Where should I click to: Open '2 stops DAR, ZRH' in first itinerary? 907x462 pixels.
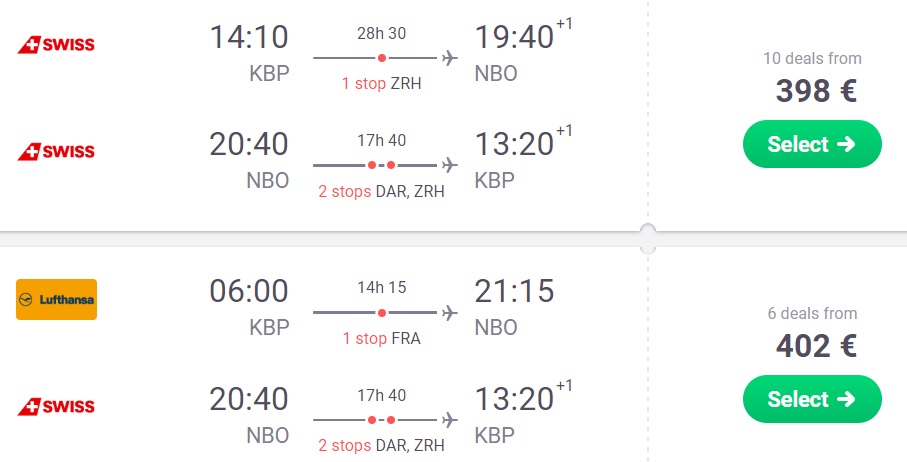[x=382, y=191]
